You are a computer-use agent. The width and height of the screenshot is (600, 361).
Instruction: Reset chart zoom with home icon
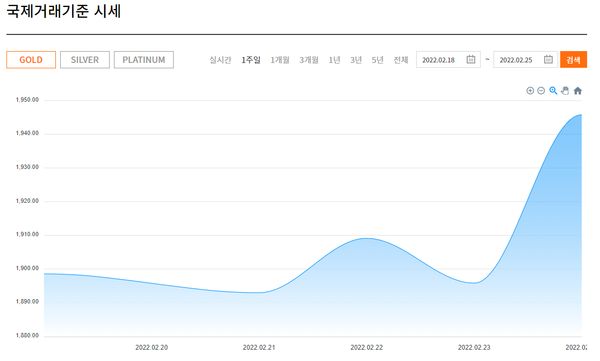click(578, 91)
